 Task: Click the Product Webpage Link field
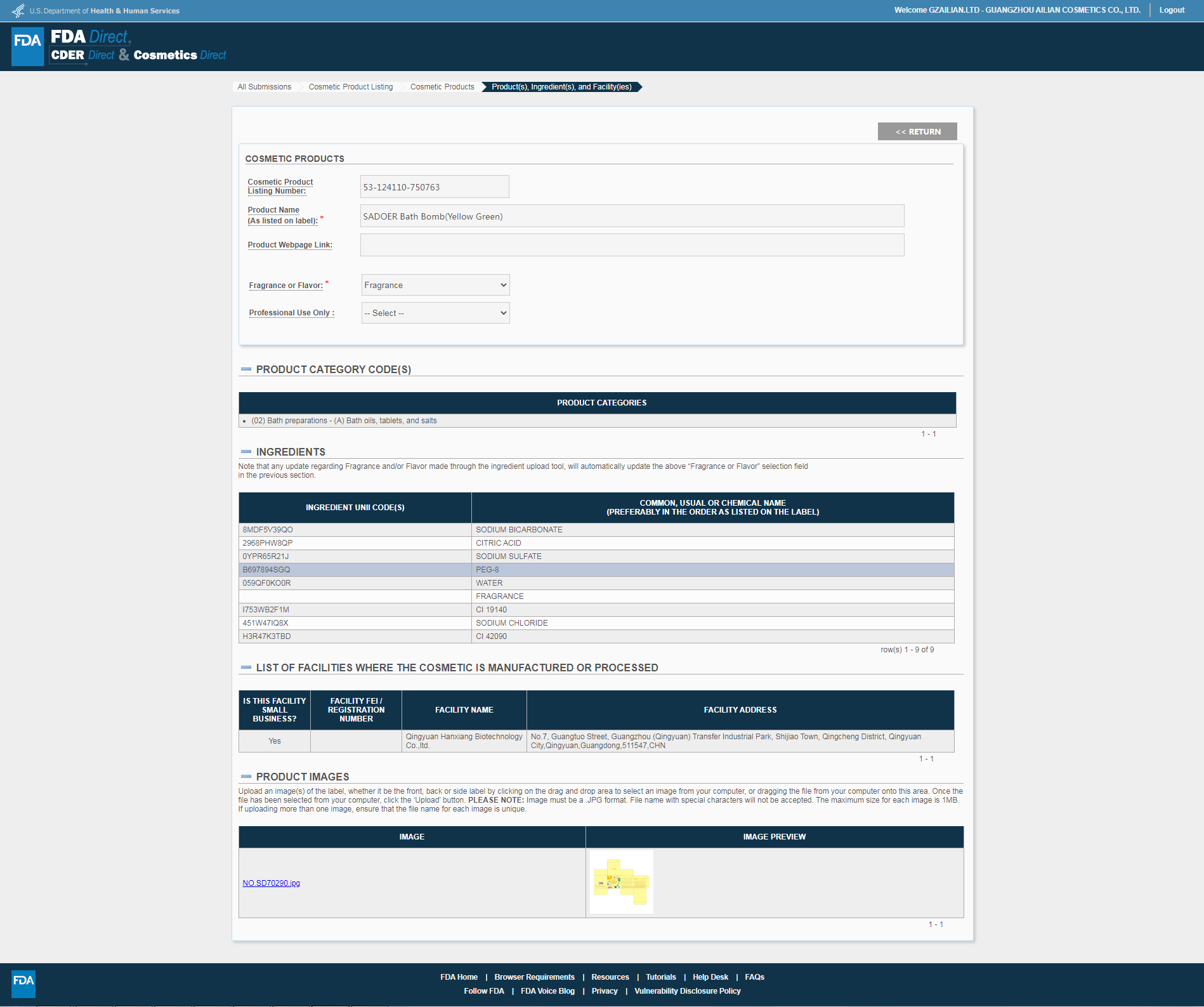[632, 245]
